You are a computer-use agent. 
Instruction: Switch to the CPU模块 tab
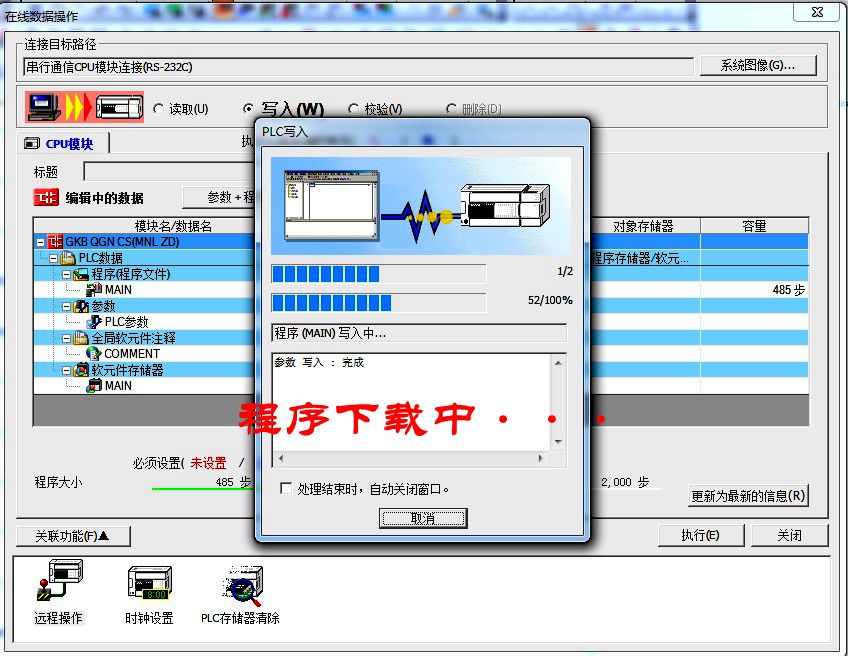[x=63, y=143]
